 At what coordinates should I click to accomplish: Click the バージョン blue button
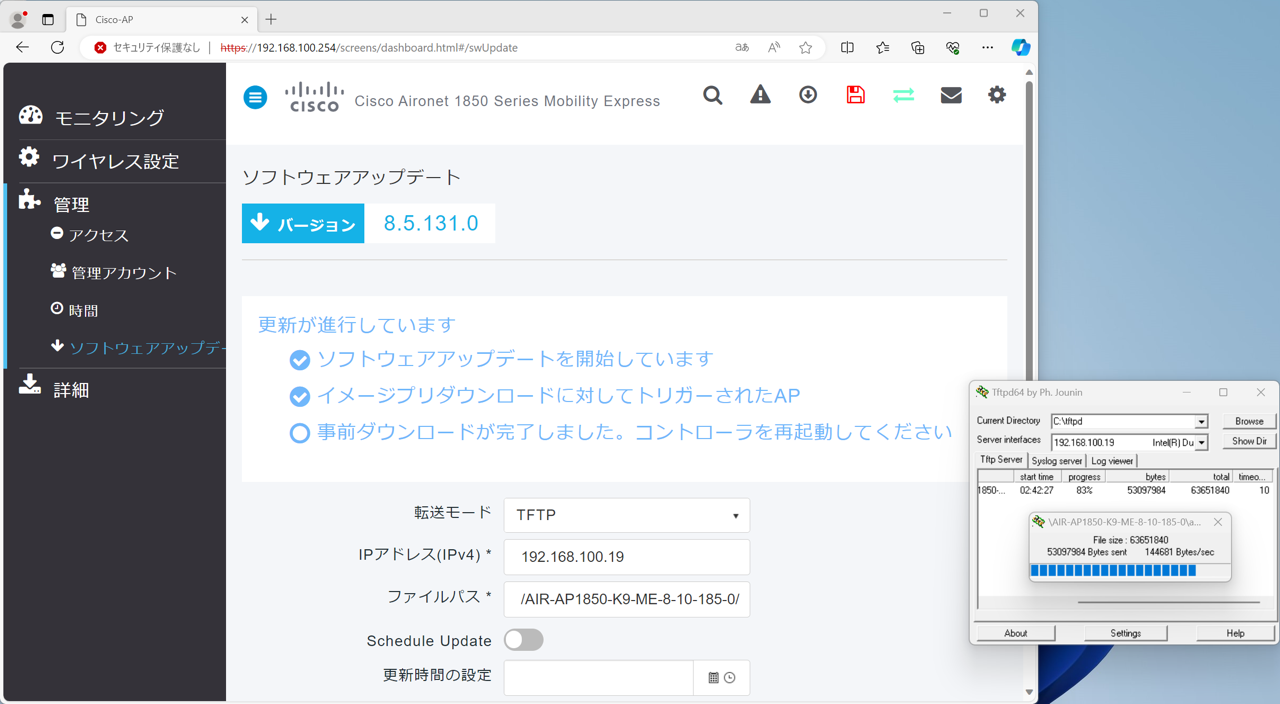point(303,224)
